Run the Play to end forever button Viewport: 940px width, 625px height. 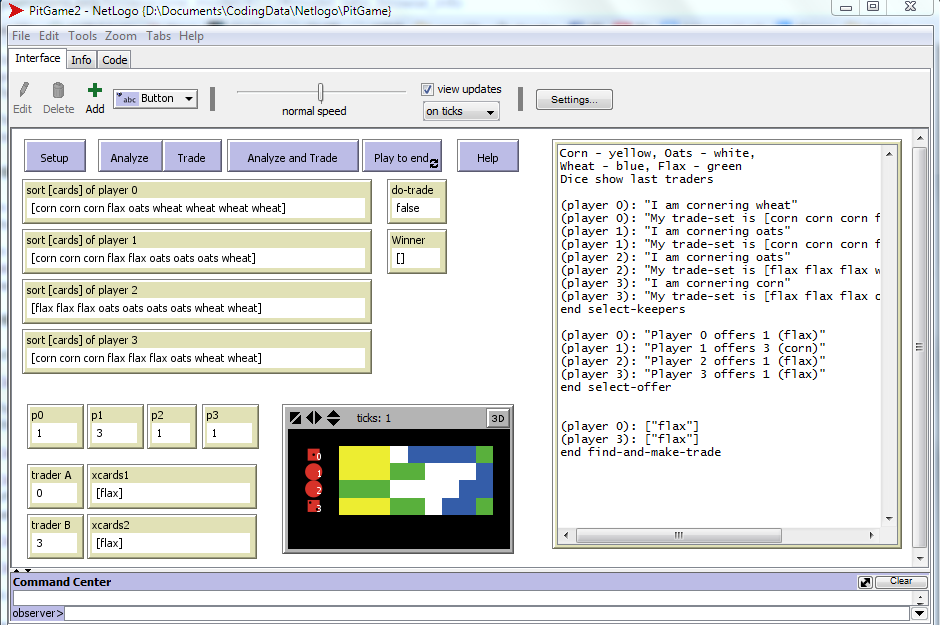tap(402, 157)
